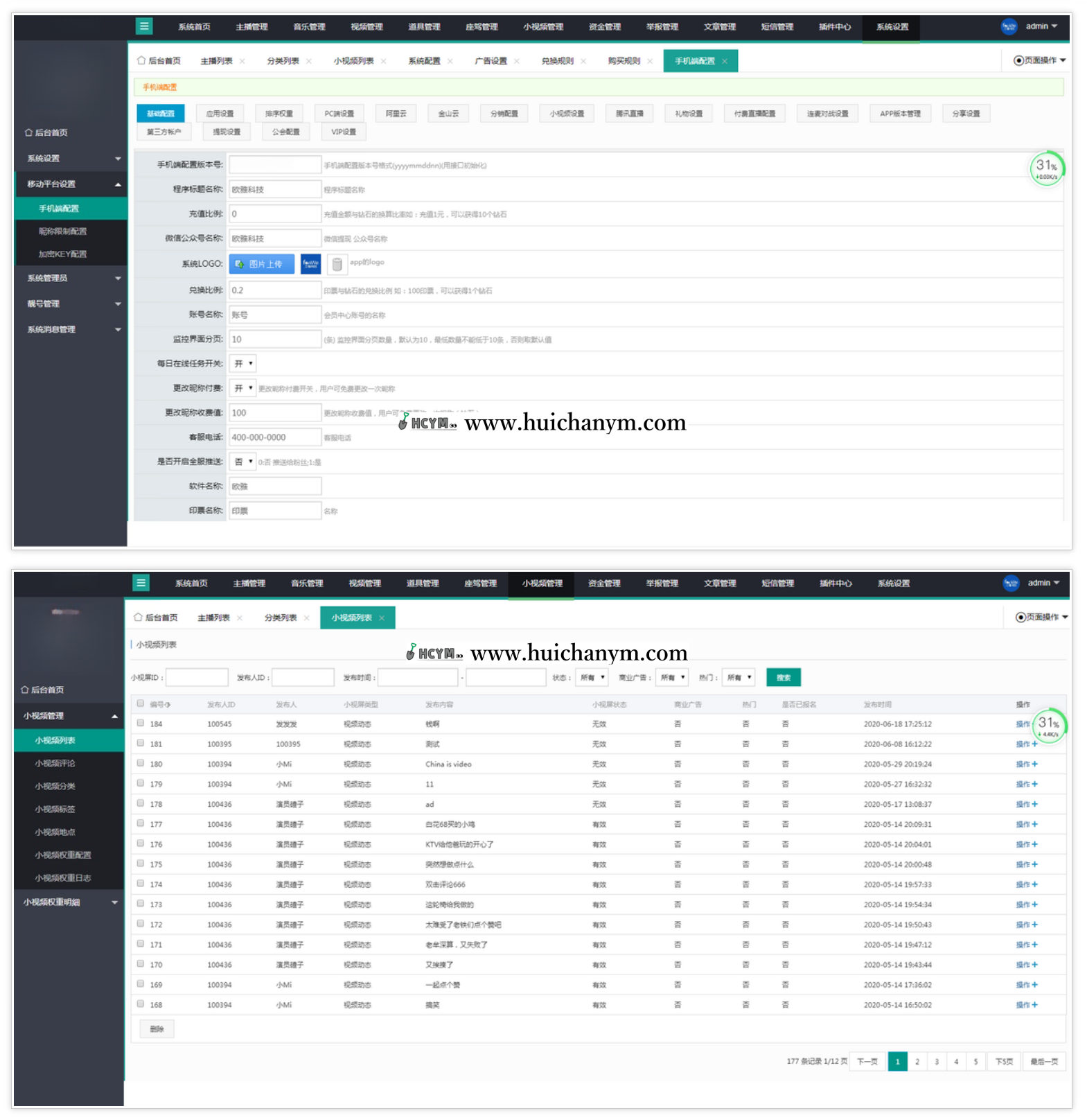This screenshot has height=1120, width=1087.
Task: Click the trash icon beside the system logo
Action: point(337,264)
